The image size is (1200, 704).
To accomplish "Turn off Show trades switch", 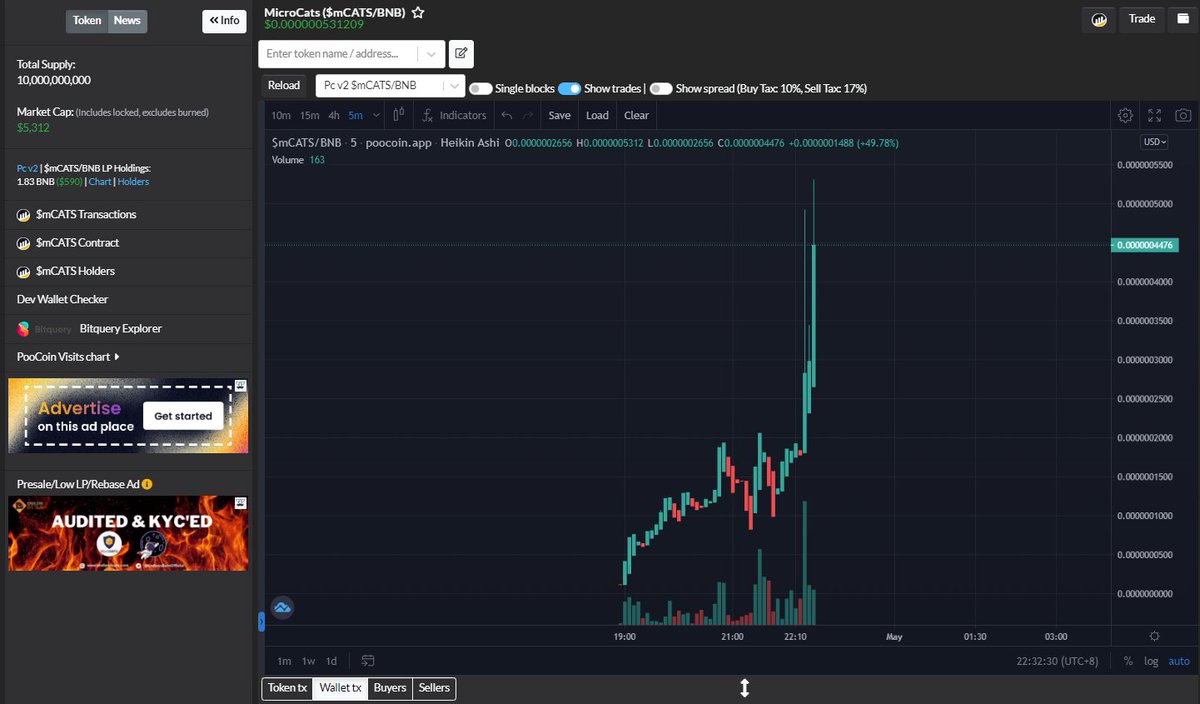I will coord(570,88).
